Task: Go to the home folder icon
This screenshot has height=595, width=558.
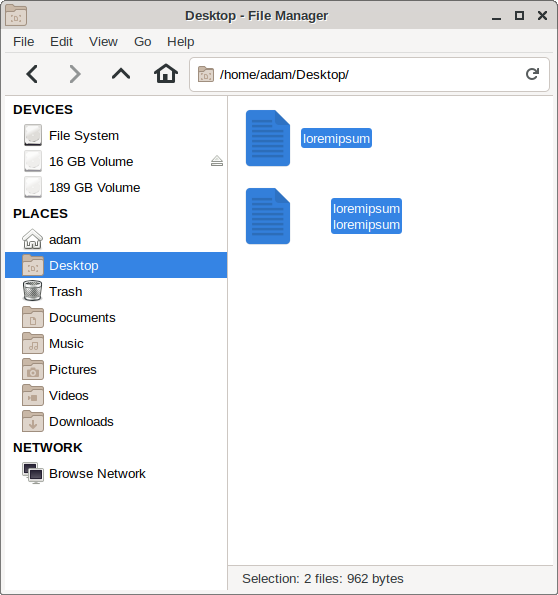Action: [x=166, y=74]
